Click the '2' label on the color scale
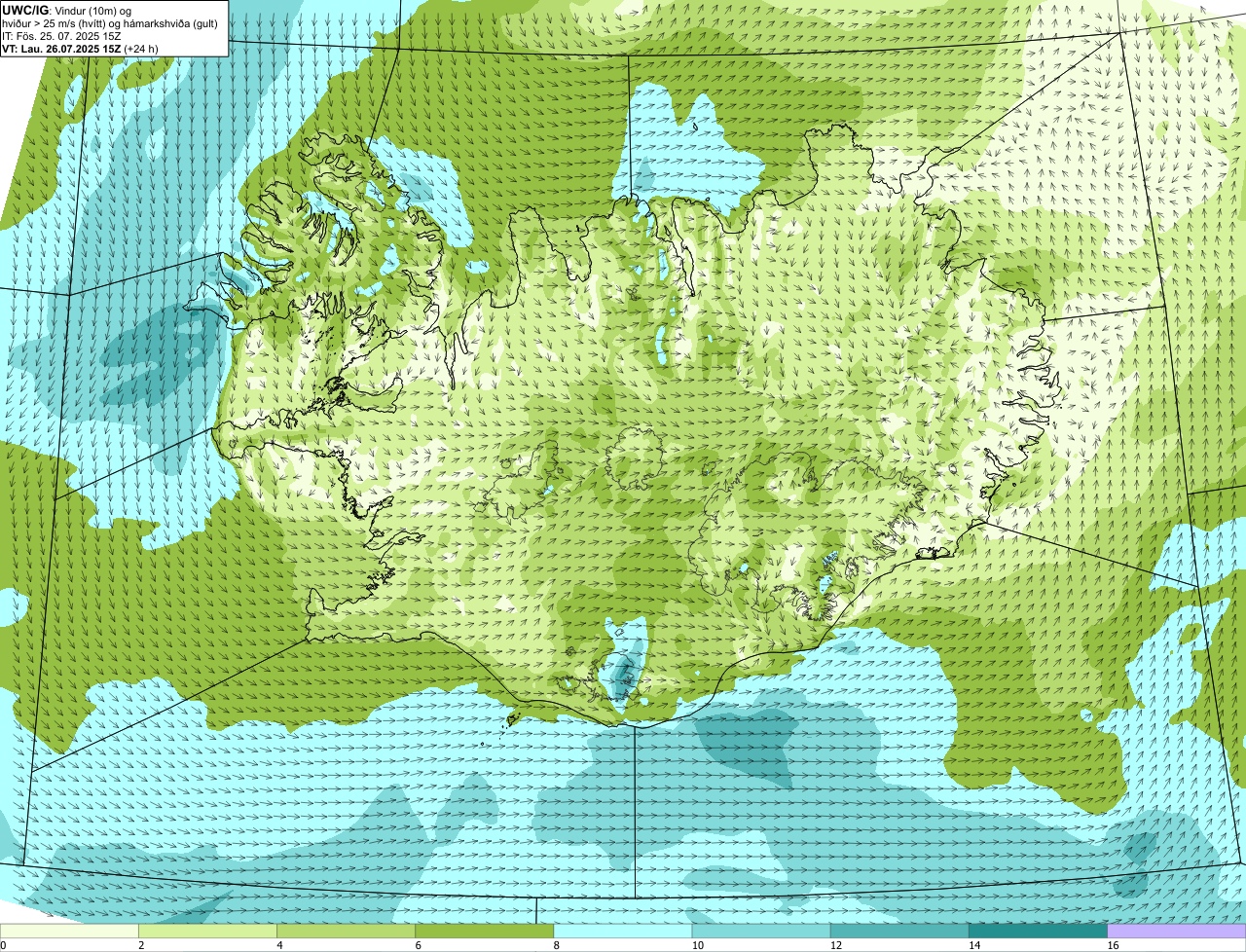Screen dimensions: 1246x952 141,945
